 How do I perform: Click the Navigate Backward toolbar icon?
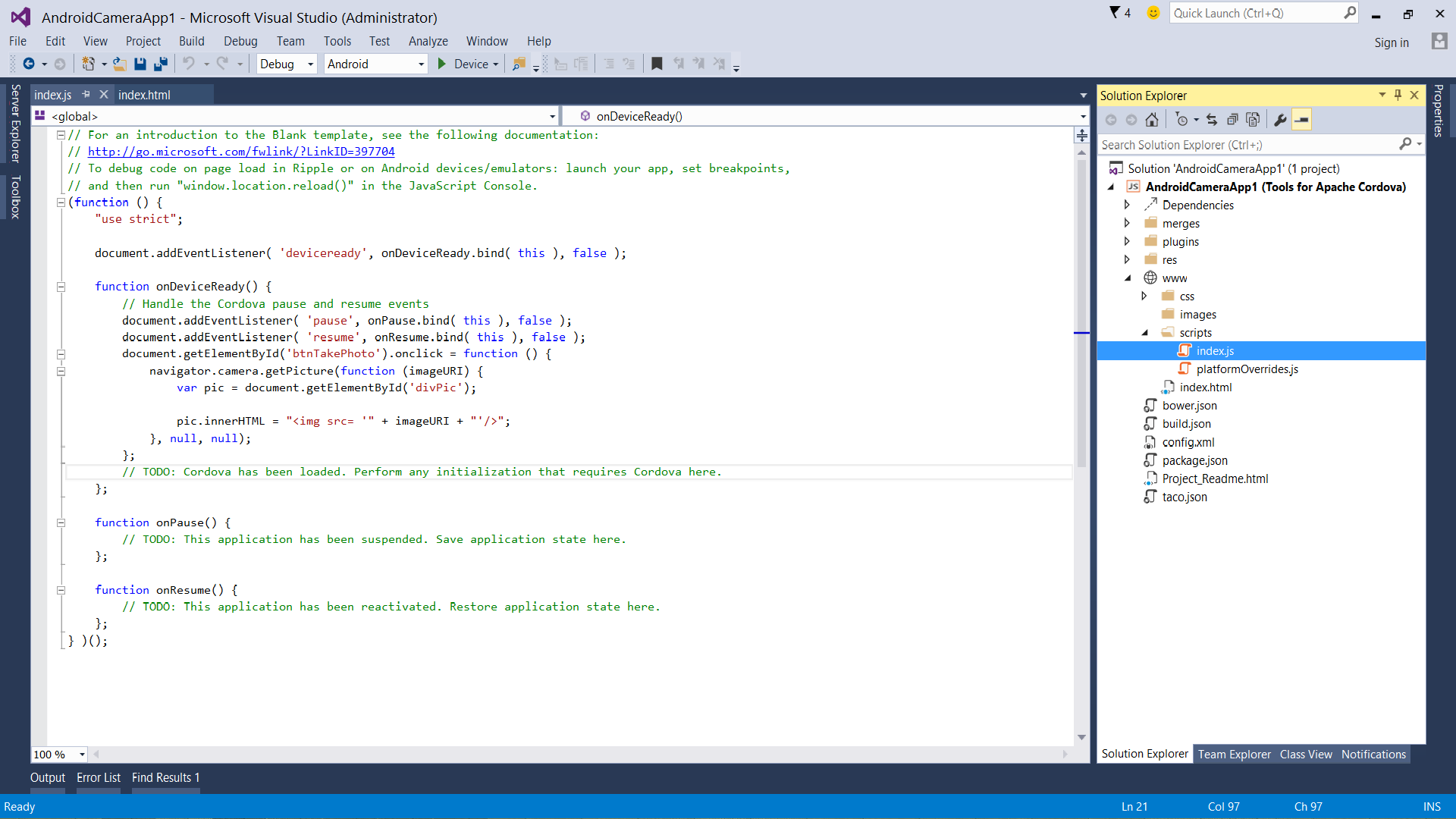pos(29,64)
